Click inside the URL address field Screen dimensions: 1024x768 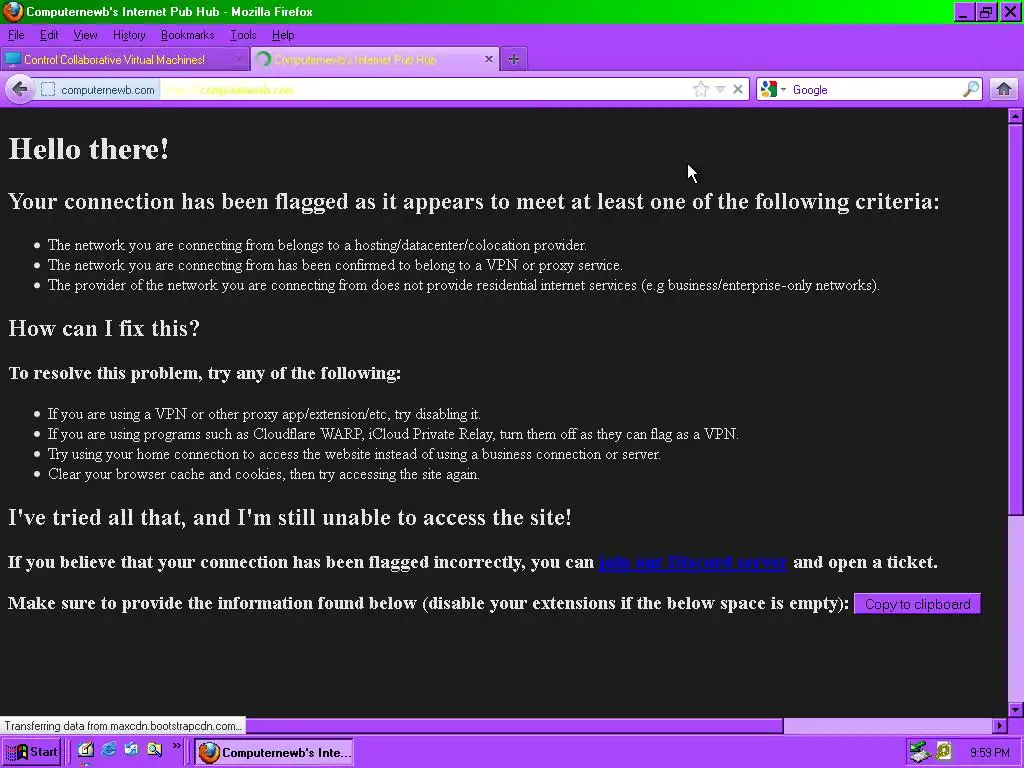[x=424, y=89]
